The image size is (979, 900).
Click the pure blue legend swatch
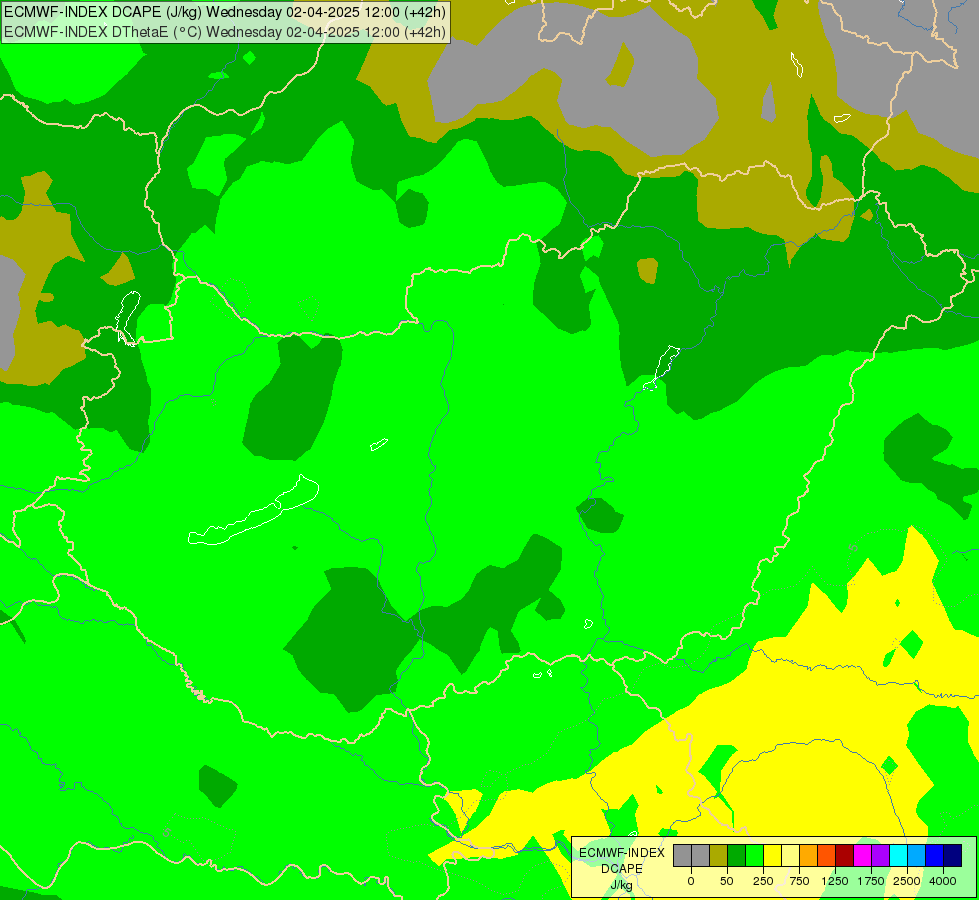(x=935, y=856)
